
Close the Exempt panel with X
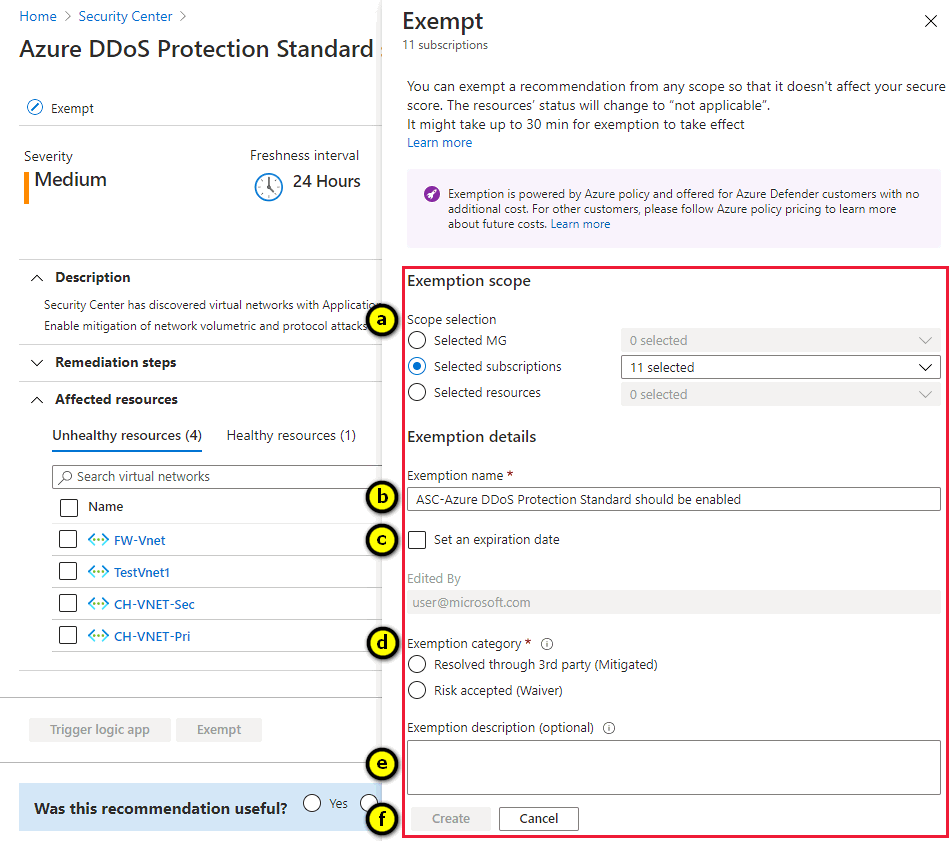(x=931, y=20)
